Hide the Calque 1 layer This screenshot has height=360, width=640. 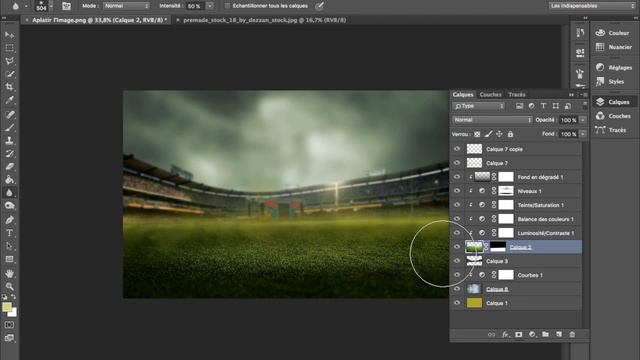(x=457, y=303)
